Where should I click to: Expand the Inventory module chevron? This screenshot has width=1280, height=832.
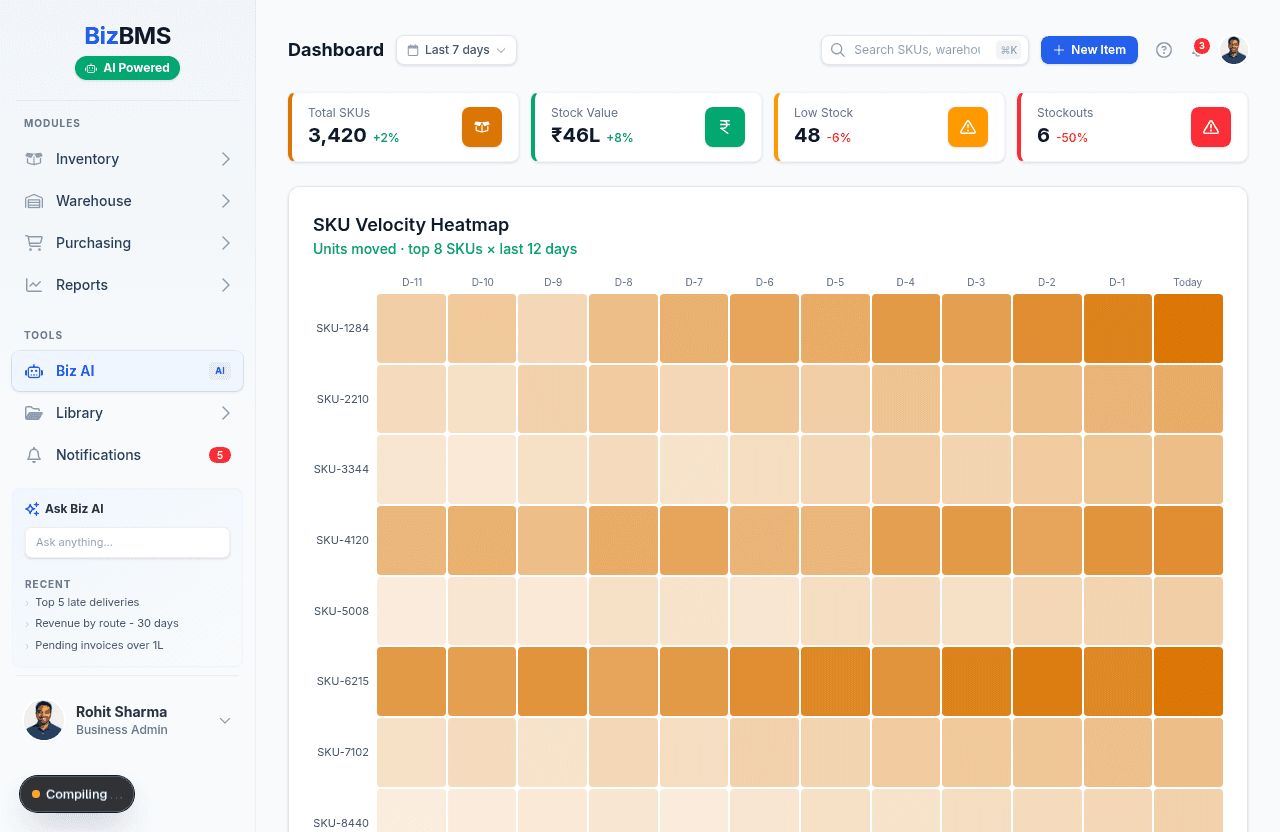tap(226, 159)
